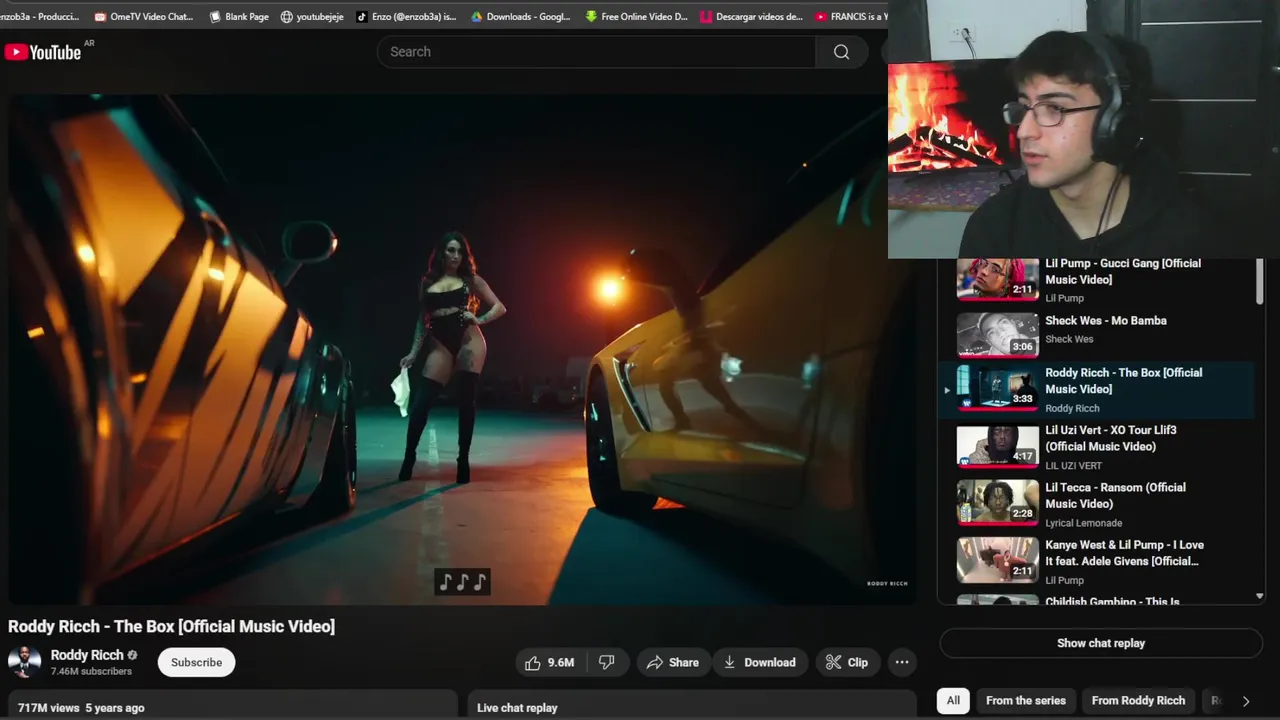Show more filter chips with right arrow
The height and width of the screenshot is (720, 1280).
1246,701
